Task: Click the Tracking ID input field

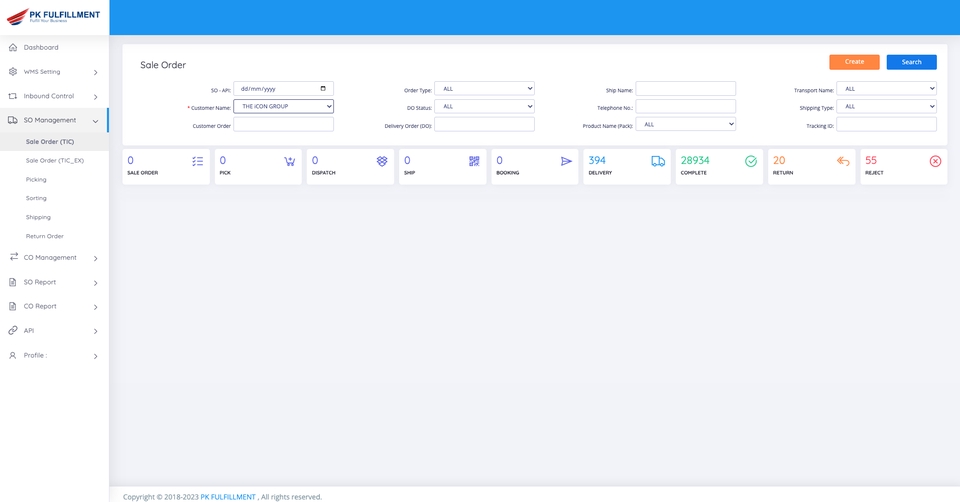Action: 887,124
